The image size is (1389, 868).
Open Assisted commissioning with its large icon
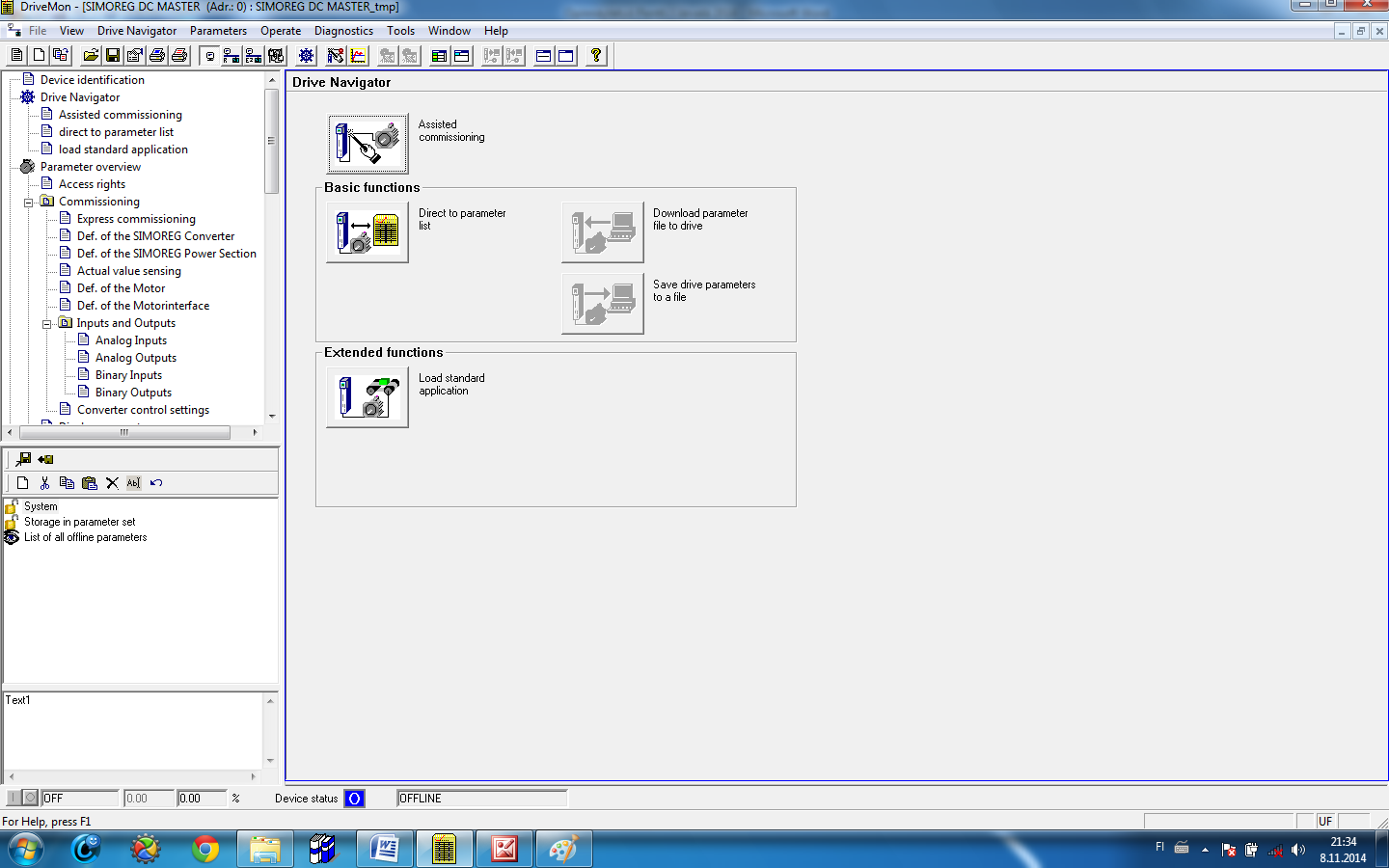tap(368, 144)
